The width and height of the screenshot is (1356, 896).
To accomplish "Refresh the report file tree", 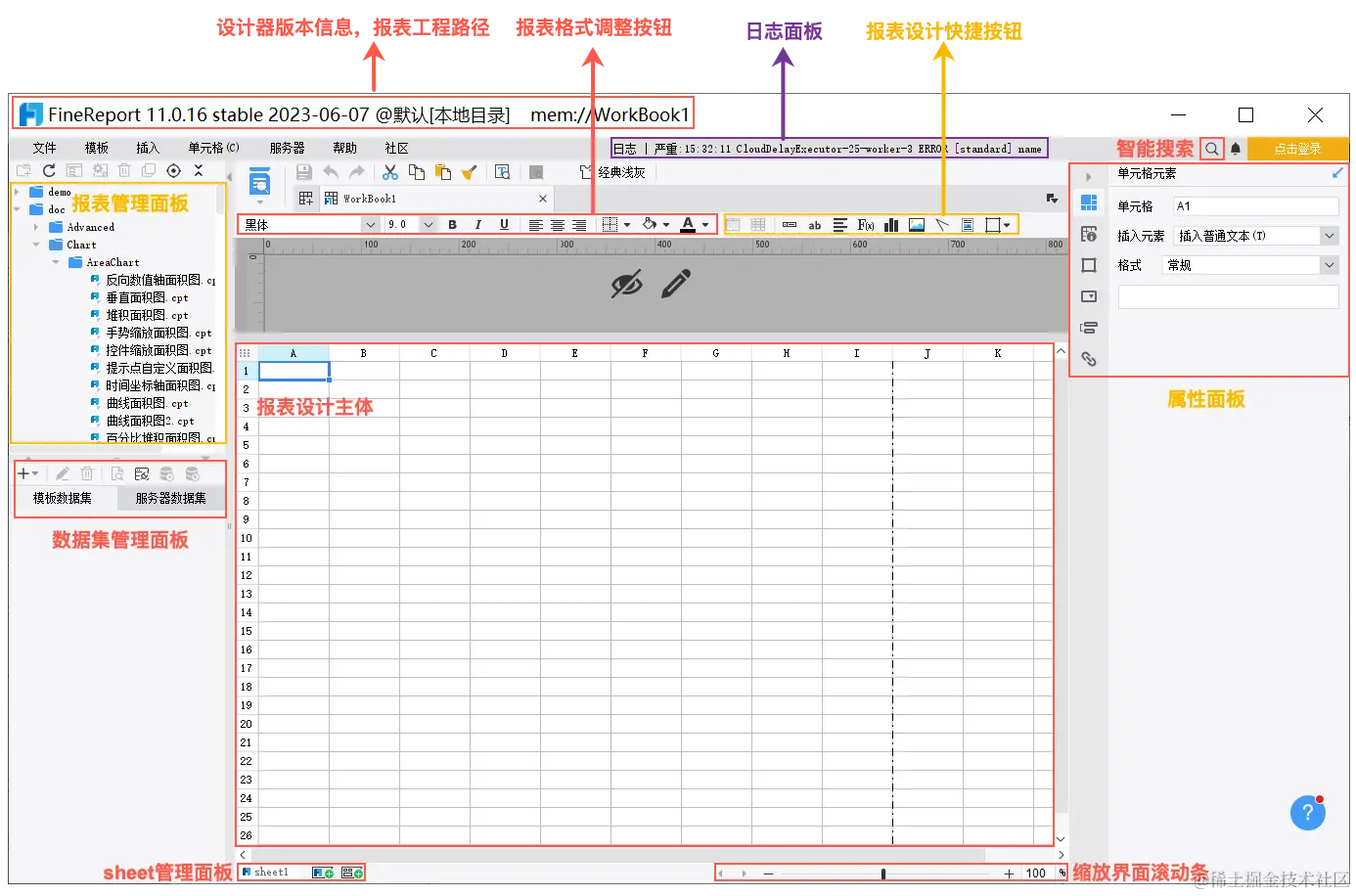I will (49, 170).
